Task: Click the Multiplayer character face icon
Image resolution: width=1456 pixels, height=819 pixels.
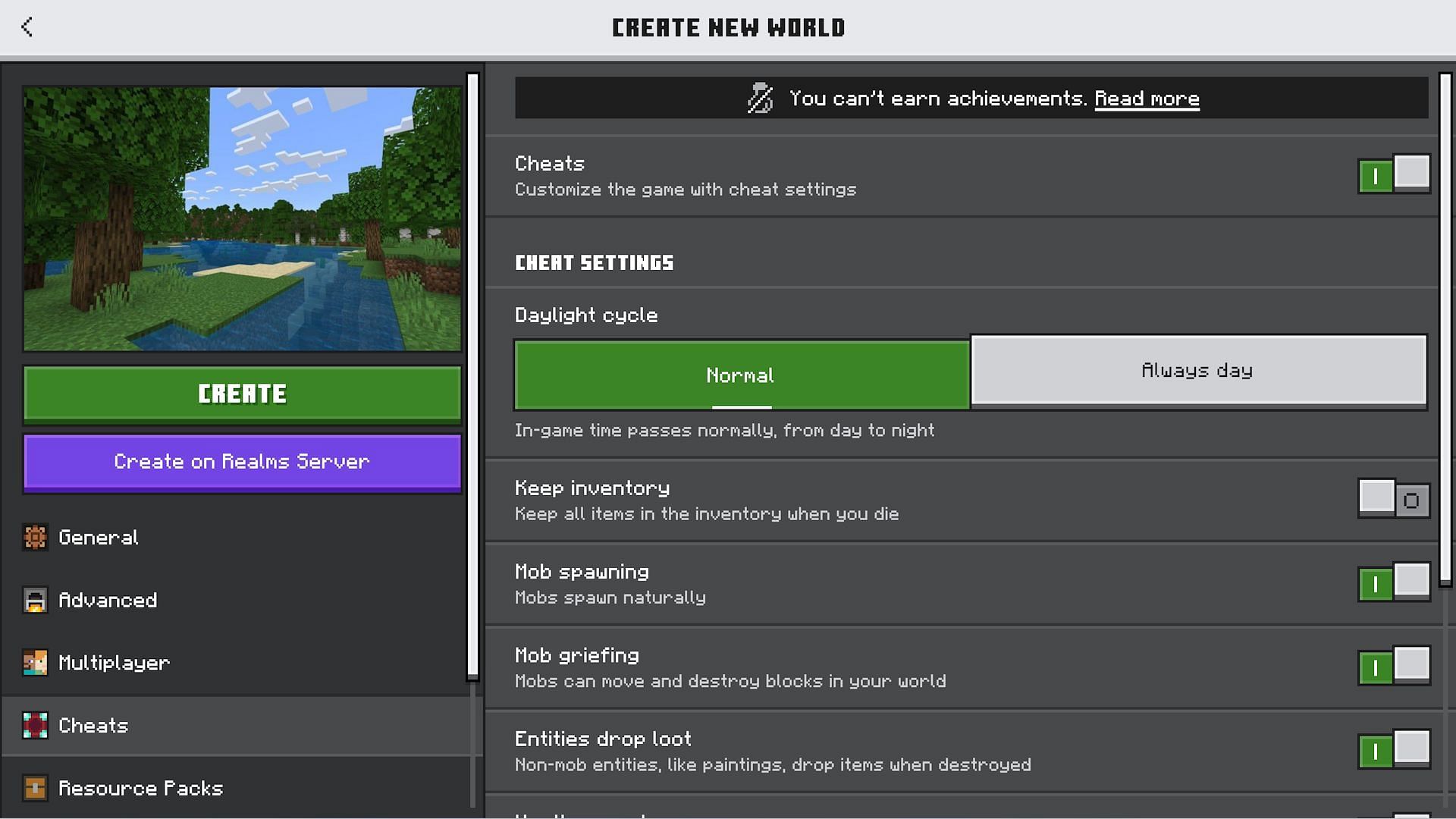Action: point(35,663)
